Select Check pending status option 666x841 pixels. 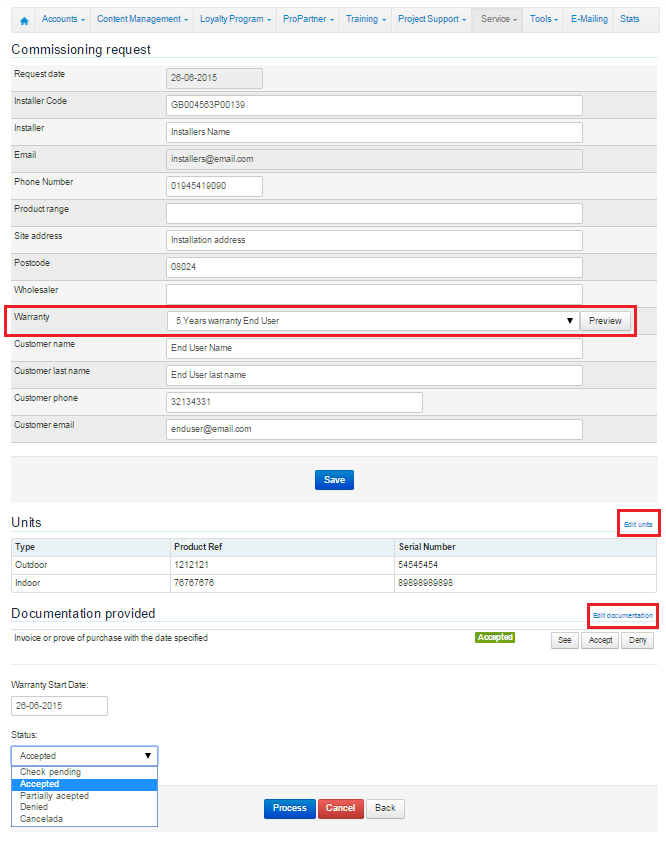click(50, 772)
